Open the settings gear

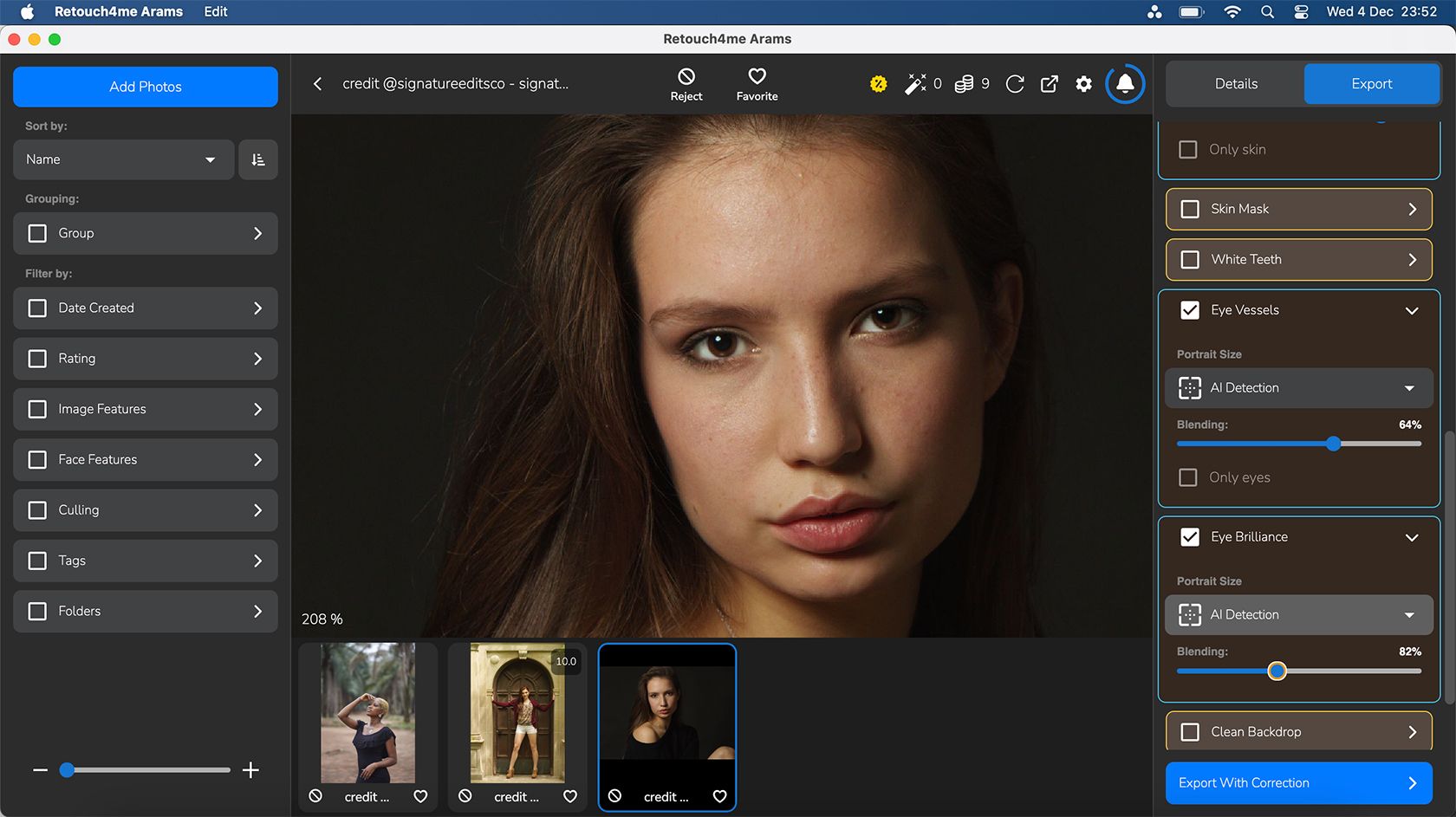tap(1083, 84)
